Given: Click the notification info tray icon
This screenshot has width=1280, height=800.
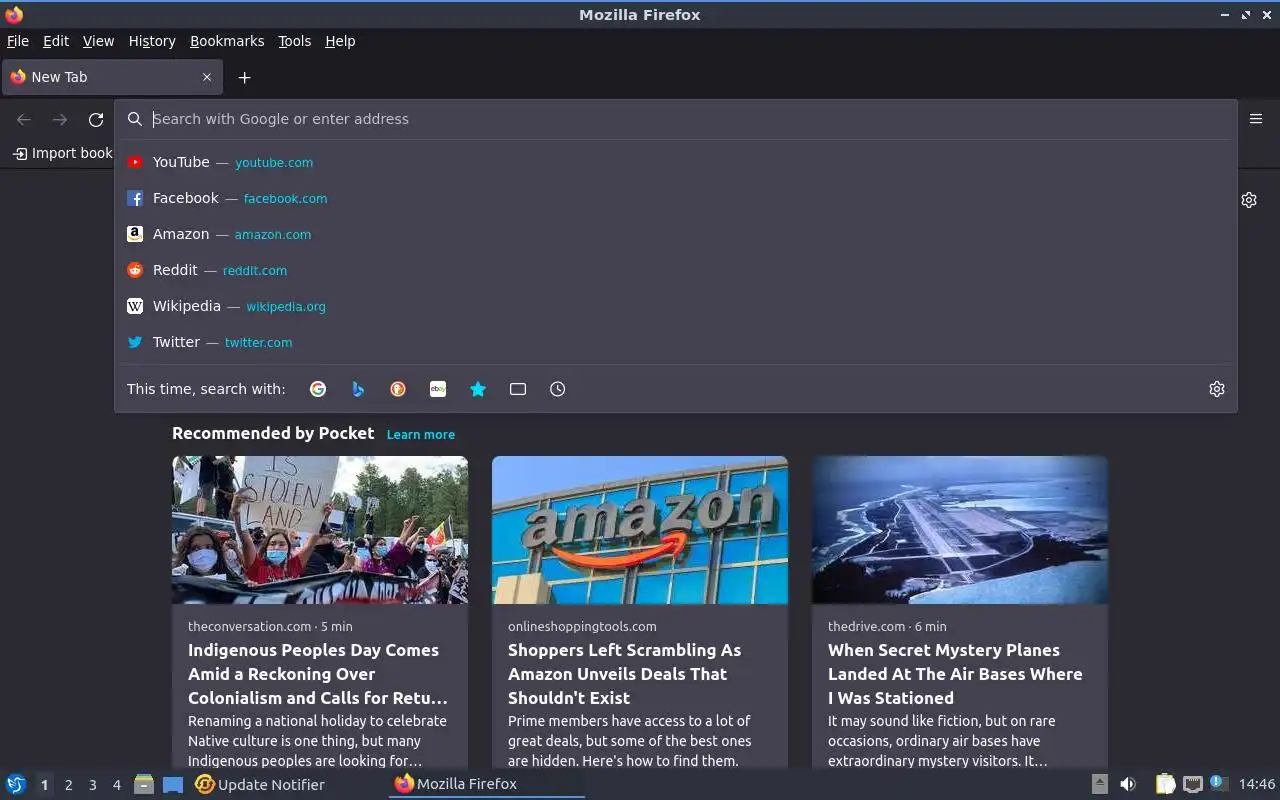Looking at the screenshot, I should coord(1218,783).
